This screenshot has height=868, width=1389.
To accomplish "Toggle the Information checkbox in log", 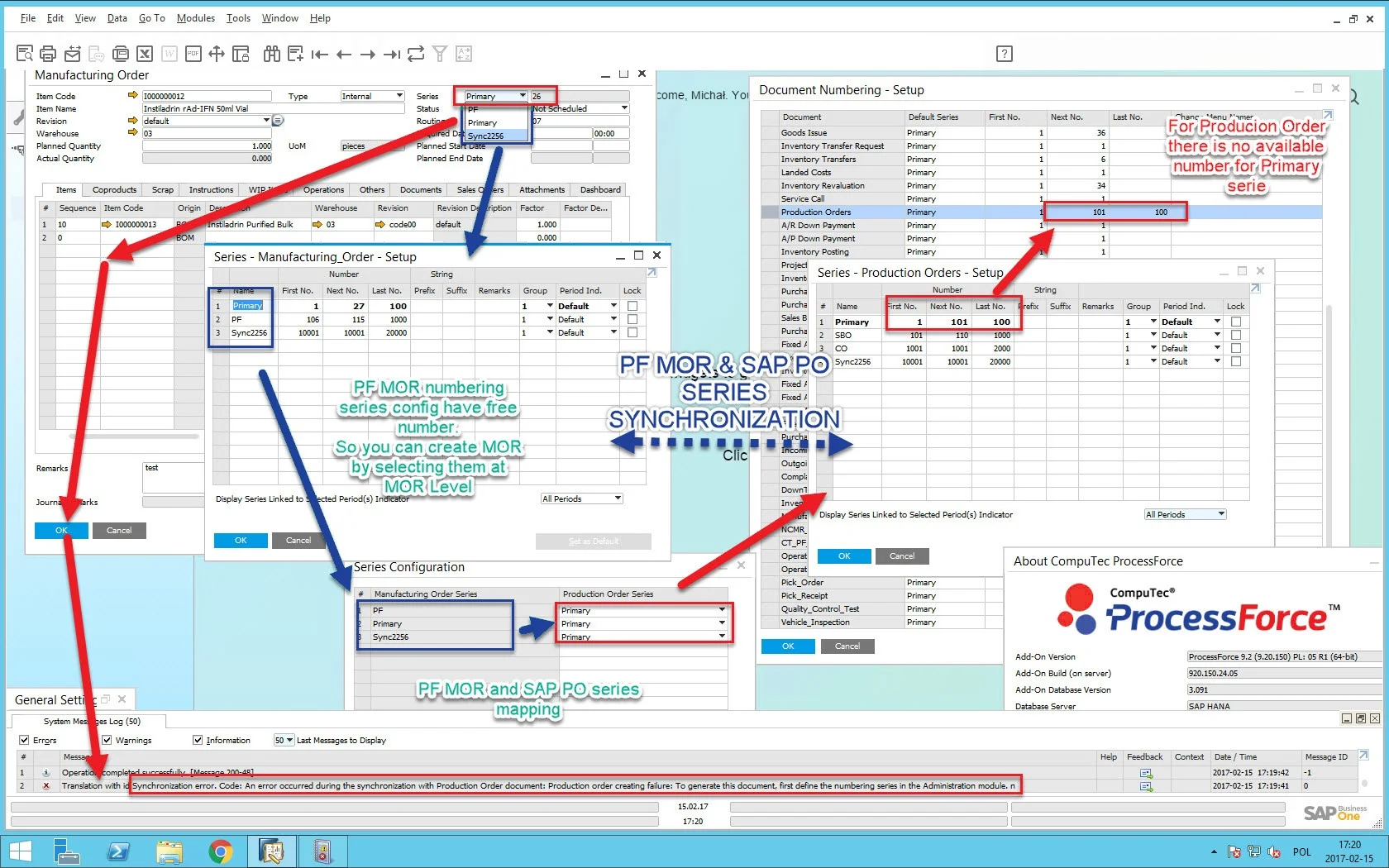I will 198,740.
